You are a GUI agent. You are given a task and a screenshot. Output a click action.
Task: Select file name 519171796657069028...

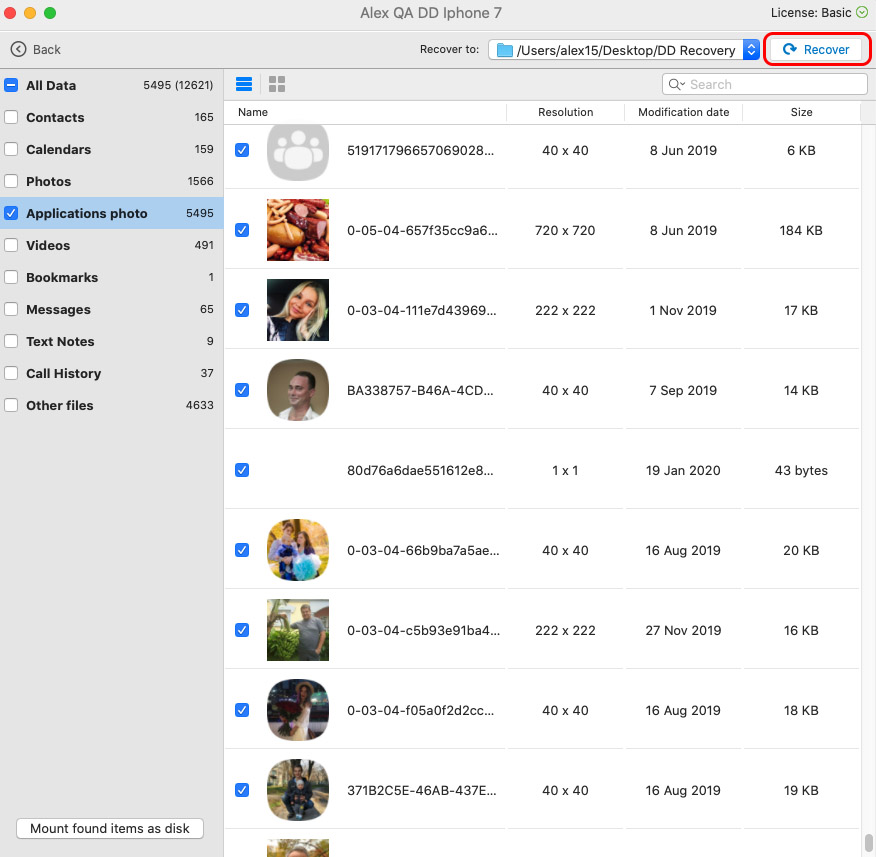[420, 150]
